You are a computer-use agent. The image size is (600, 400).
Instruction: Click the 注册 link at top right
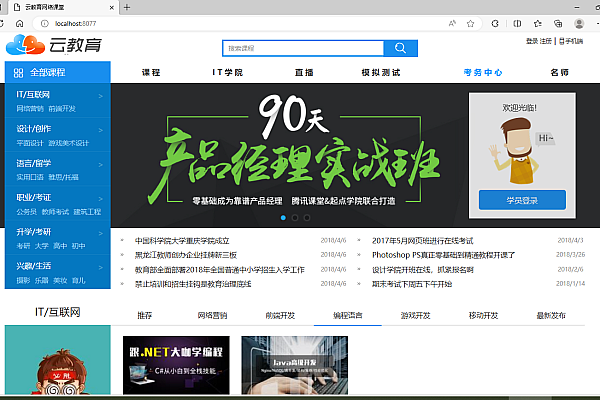pos(546,41)
